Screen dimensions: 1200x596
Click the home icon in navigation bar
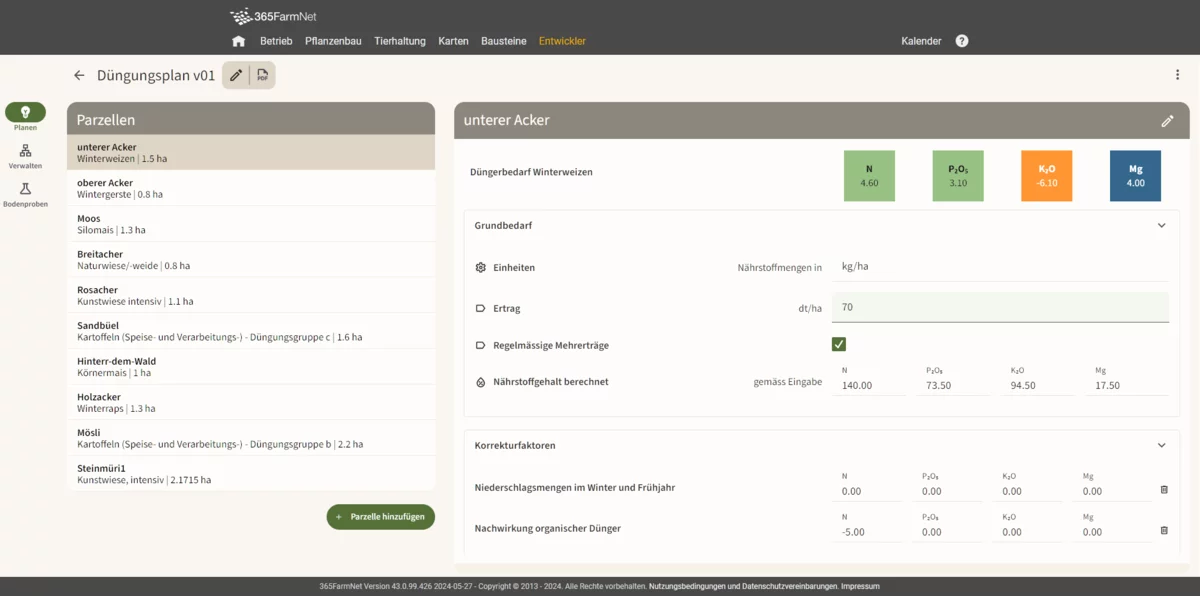238,41
